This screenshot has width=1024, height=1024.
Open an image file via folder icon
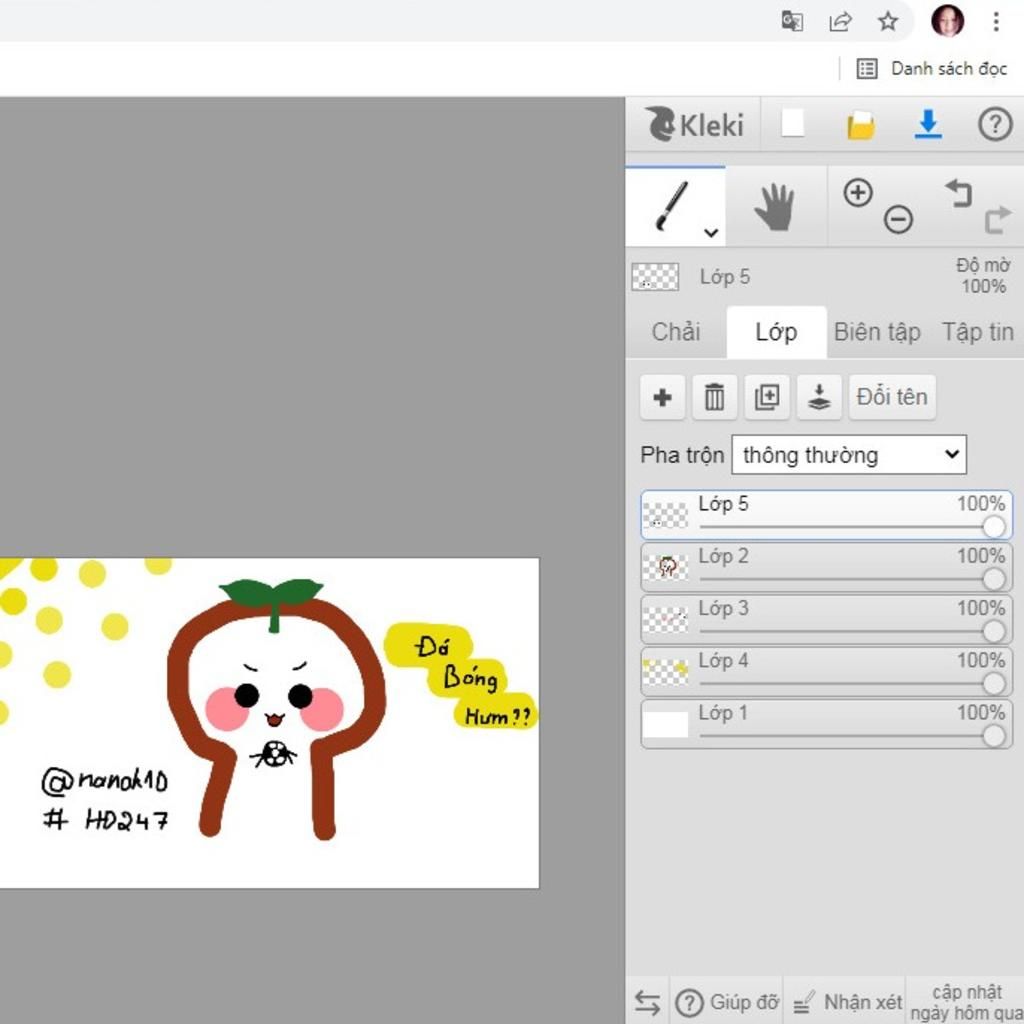point(861,125)
